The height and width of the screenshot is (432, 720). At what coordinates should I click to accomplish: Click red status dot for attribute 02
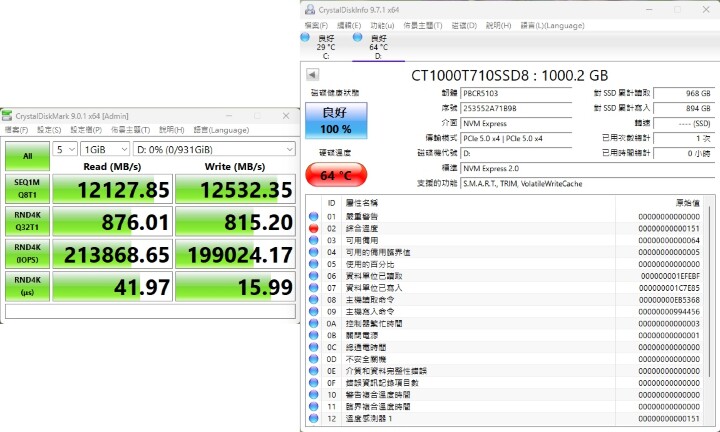pyautogui.click(x=314, y=229)
